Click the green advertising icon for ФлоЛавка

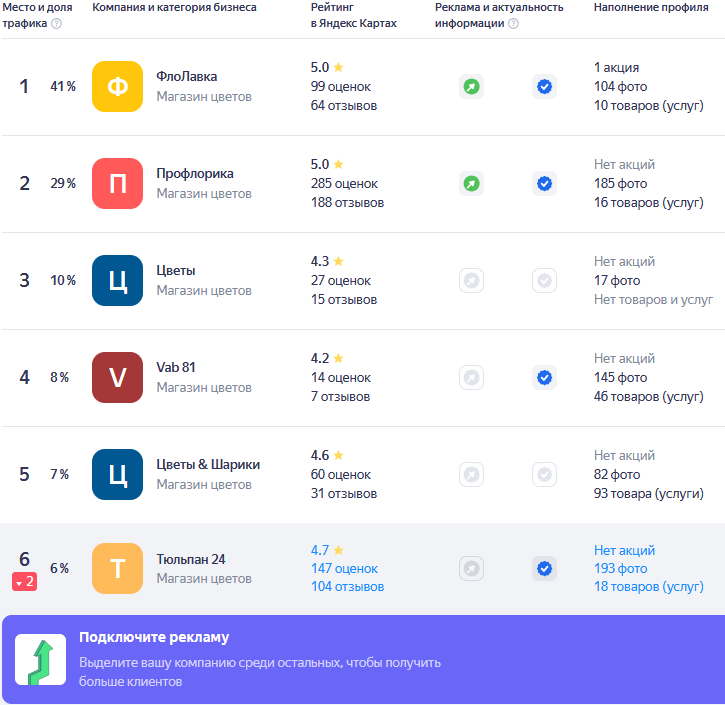click(x=471, y=87)
